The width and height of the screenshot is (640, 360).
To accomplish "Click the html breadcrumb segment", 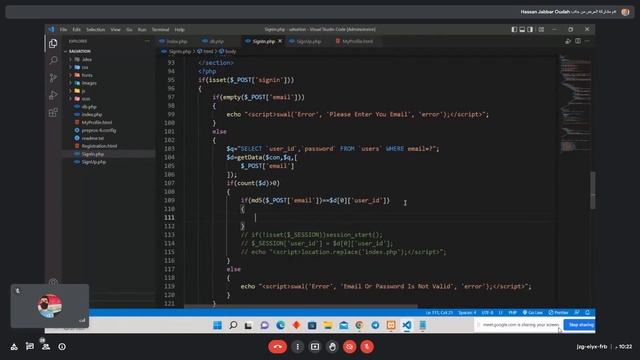I will [x=206, y=52].
